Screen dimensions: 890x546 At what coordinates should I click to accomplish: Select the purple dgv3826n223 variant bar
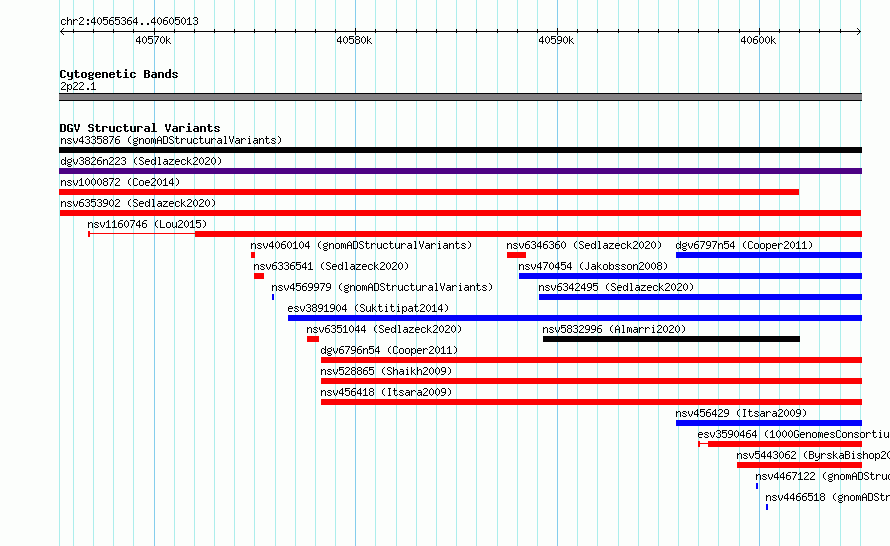(460, 171)
